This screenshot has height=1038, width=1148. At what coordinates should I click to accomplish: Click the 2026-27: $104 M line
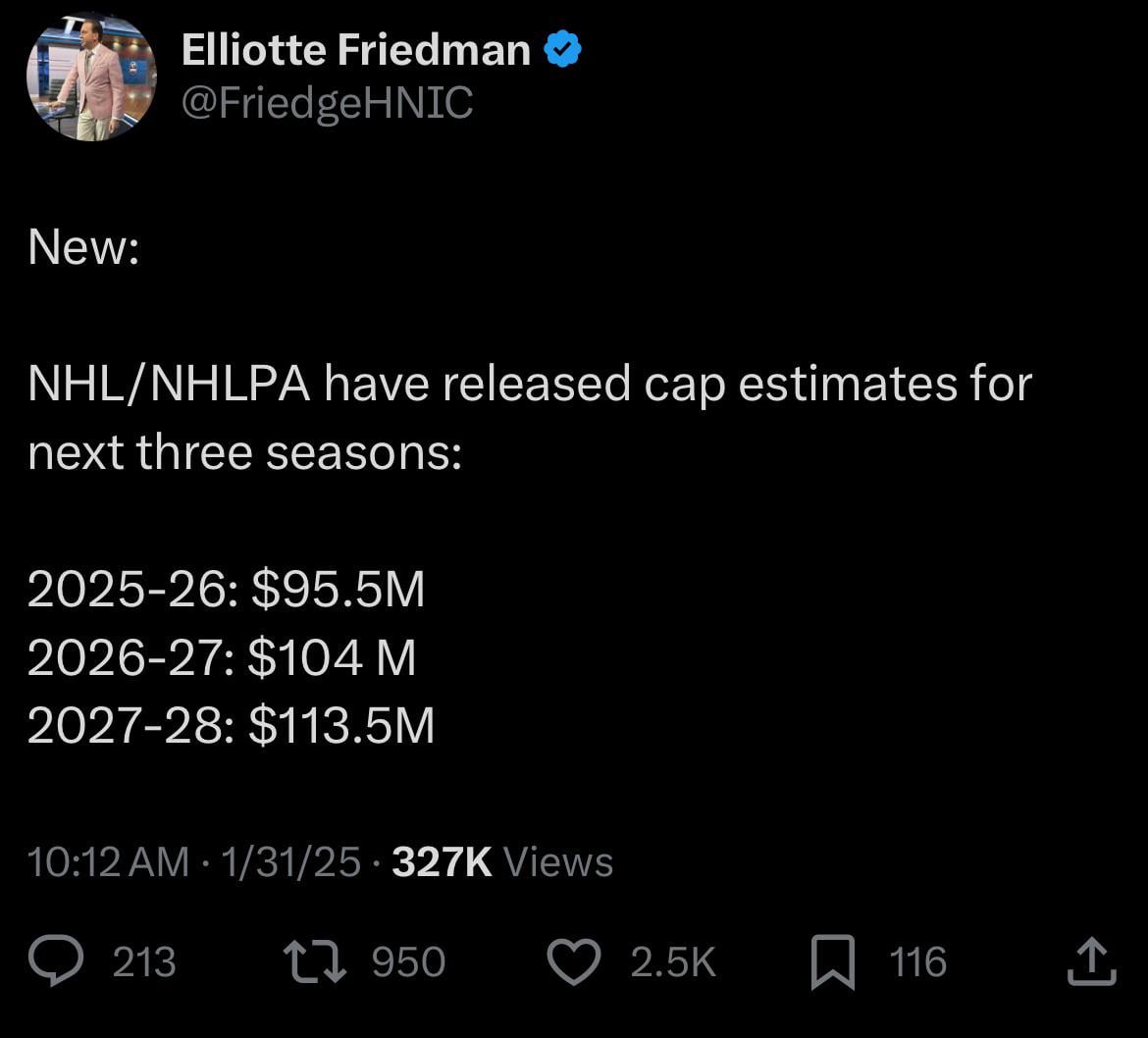(222, 657)
